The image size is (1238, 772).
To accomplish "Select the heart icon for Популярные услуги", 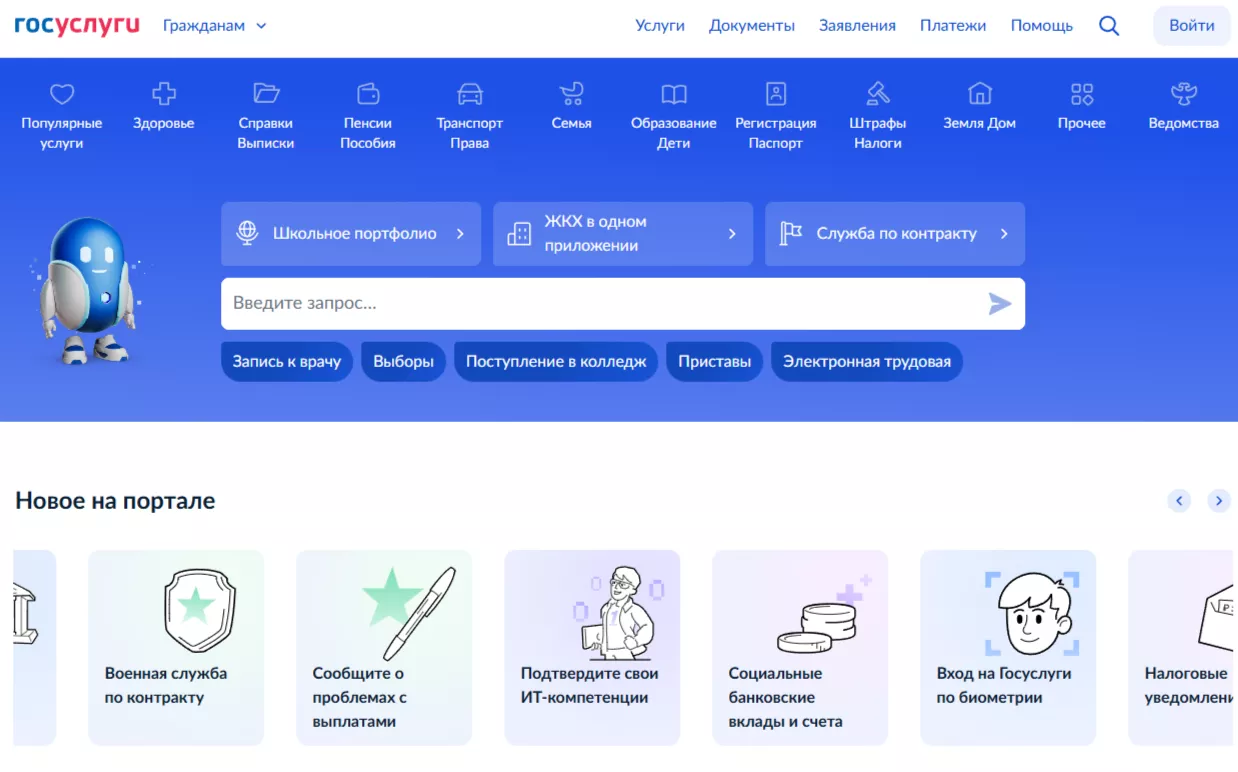I will coord(61,93).
